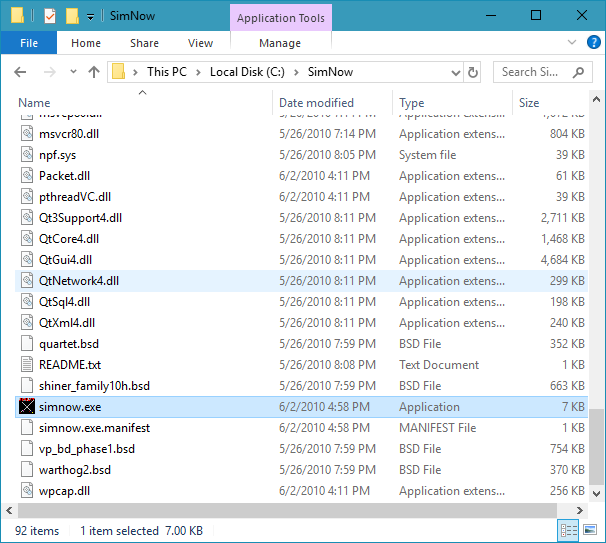Click the README.txt file icon

(x=27, y=365)
